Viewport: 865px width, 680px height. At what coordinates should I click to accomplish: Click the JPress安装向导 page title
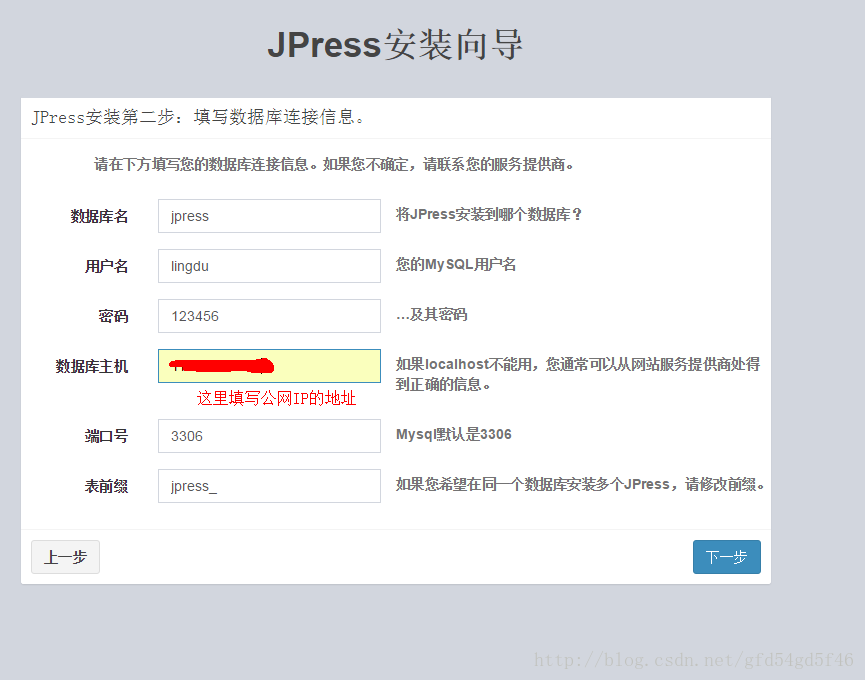point(395,45)
